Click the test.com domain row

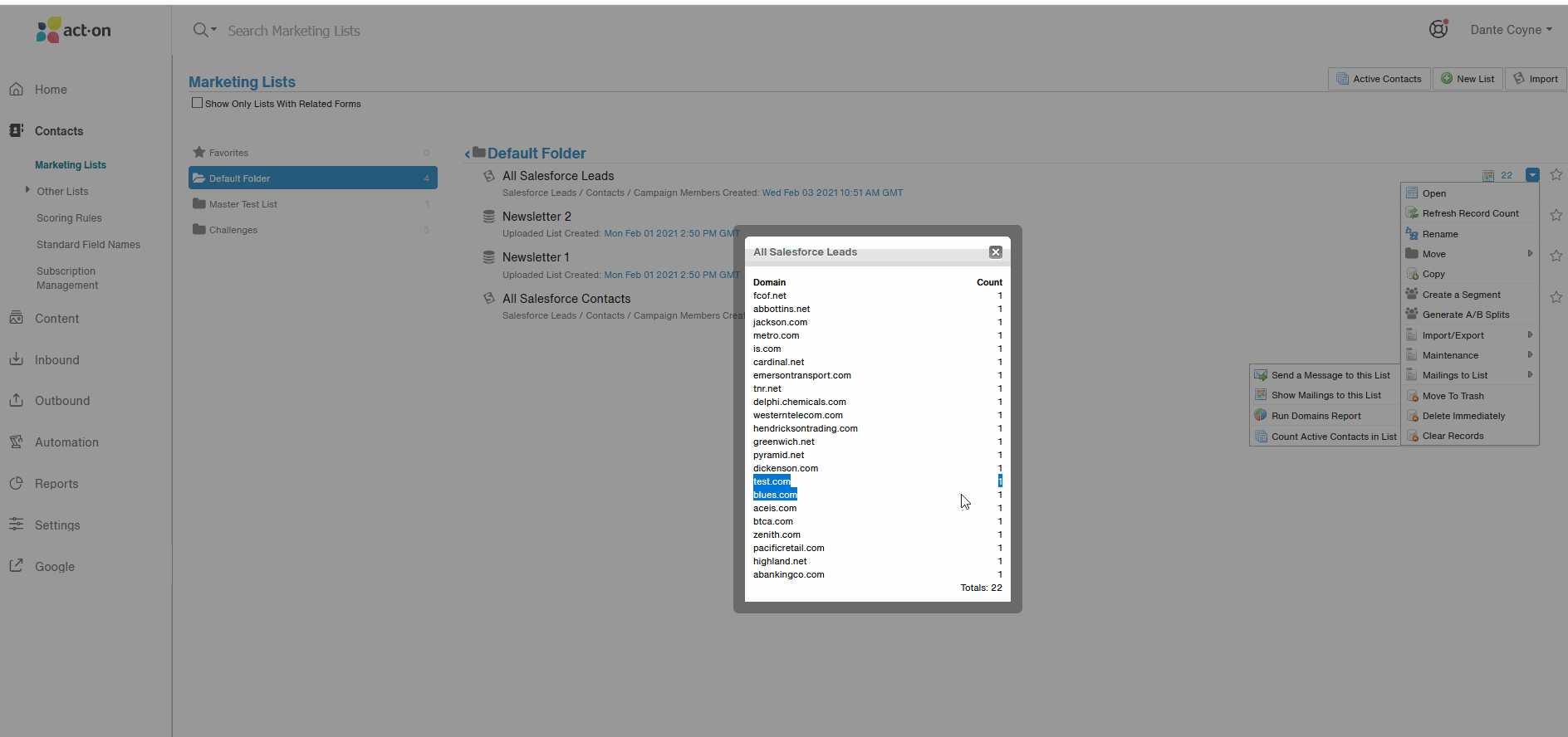(x=877, y=481)
